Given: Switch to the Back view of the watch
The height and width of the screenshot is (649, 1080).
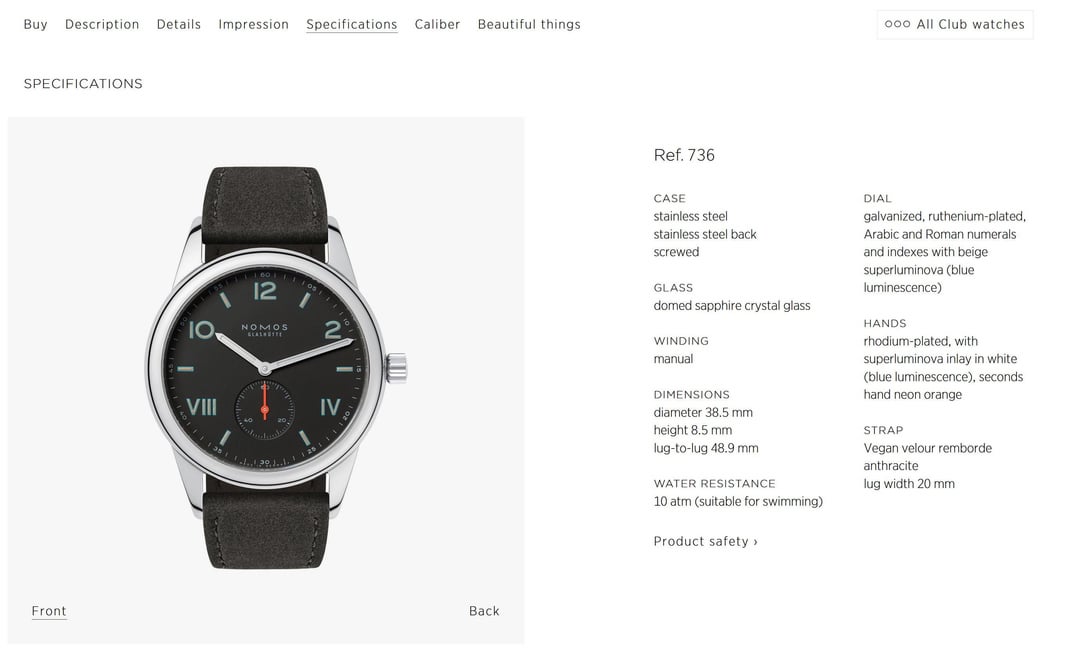Looking at the screenshot, I should [x=484, y=611].
